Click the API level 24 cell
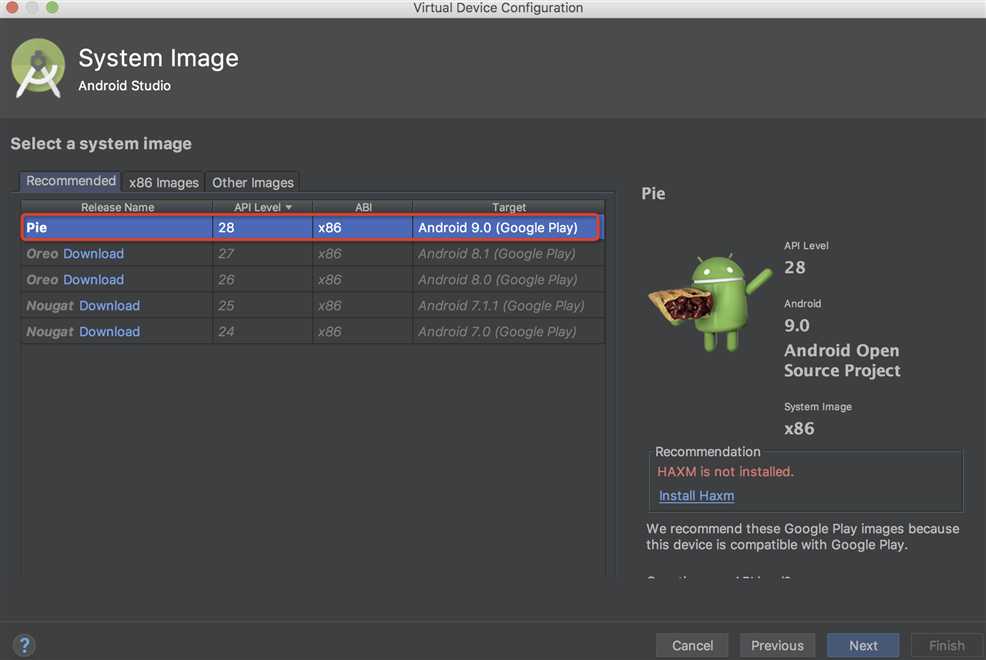This screenshot has height=660, width=986. pos(263,332)
